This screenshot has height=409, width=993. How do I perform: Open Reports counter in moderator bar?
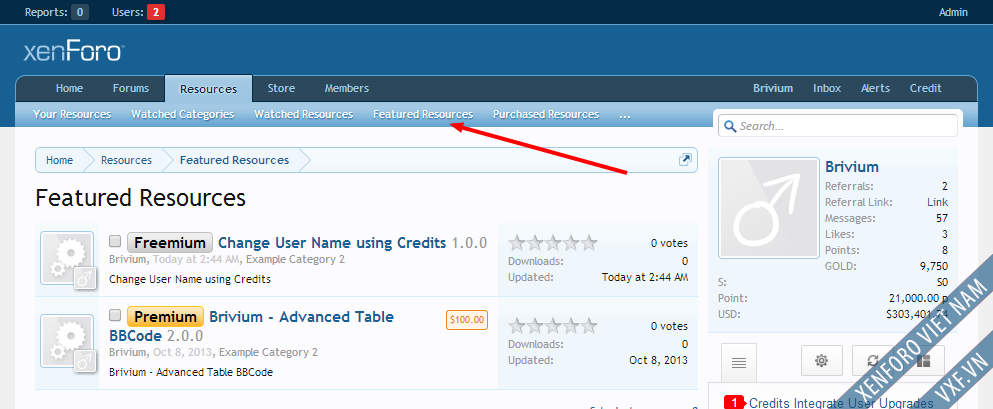pyautogui.click(x=56, y=12)
